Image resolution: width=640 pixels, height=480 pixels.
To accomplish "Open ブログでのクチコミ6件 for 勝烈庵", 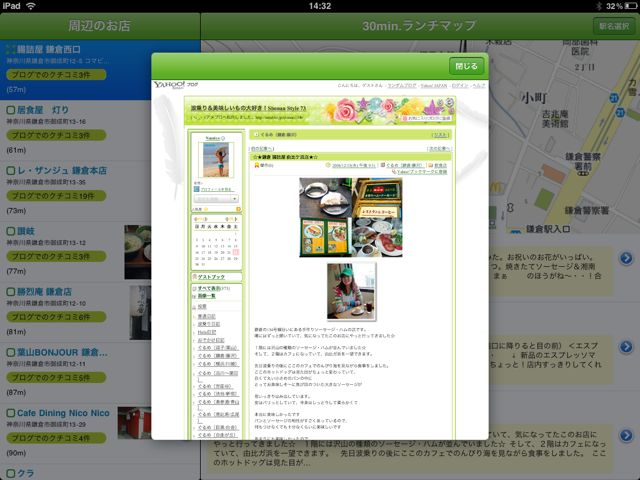I will (x=56, y=317).
